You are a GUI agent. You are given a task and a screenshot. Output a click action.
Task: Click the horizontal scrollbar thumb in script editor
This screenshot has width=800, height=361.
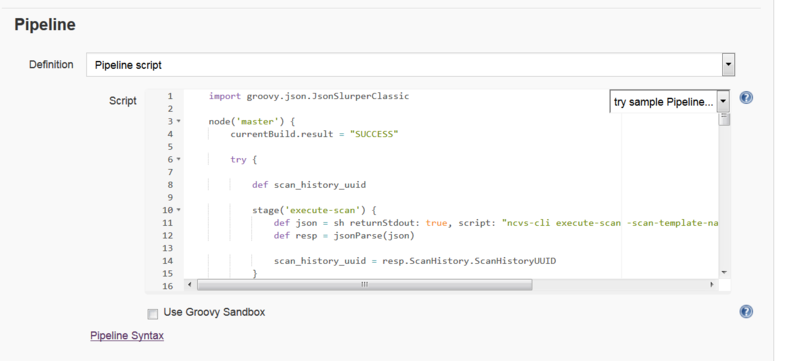365,285
